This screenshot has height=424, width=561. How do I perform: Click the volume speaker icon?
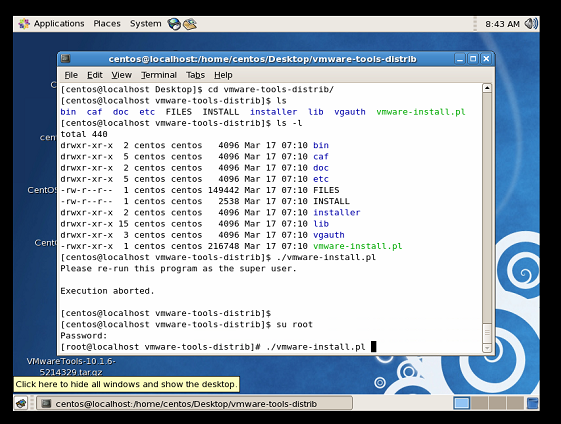point(531,24)
